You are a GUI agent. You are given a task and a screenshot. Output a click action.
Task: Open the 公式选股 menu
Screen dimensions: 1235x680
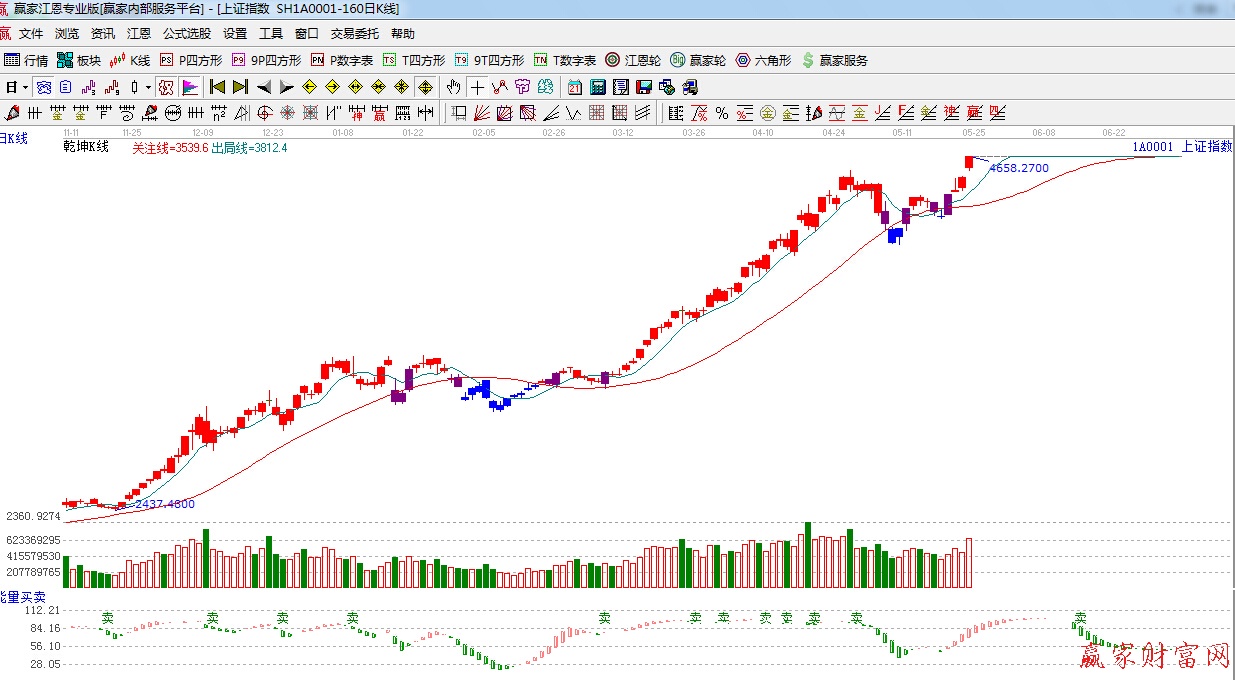tap(188, 34)
